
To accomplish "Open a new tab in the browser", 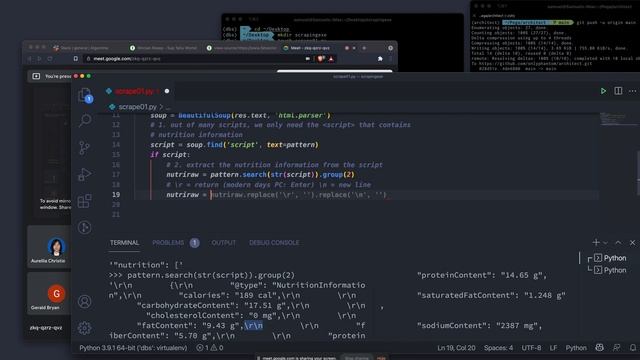I will [x=364, y=48].
